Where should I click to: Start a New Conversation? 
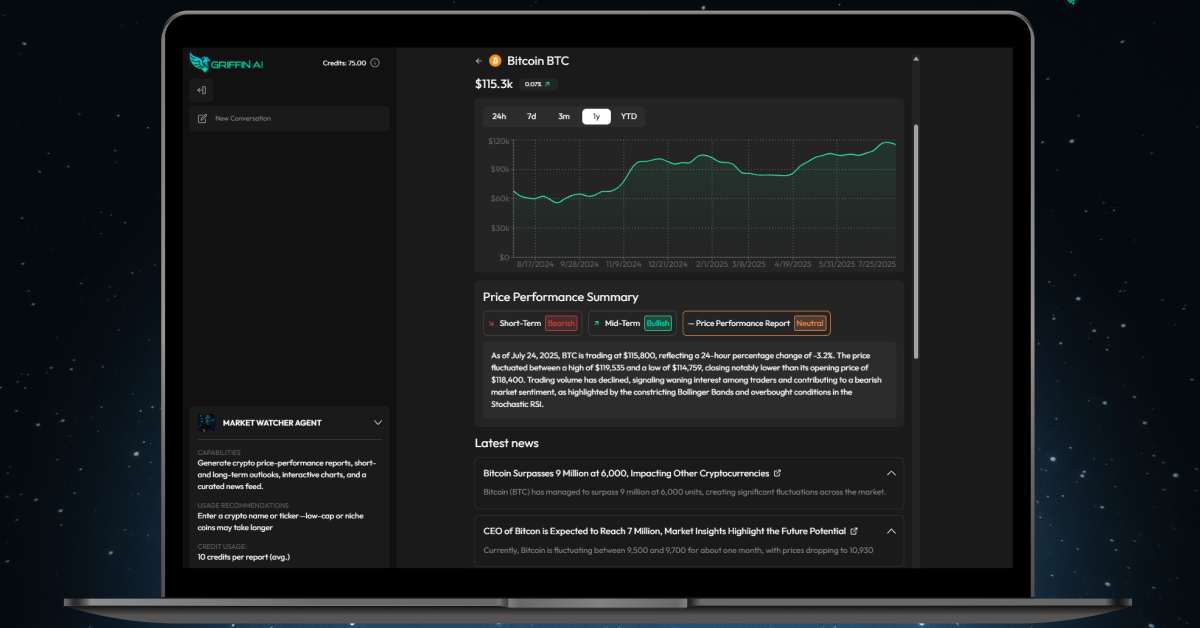tap(289, 118)
